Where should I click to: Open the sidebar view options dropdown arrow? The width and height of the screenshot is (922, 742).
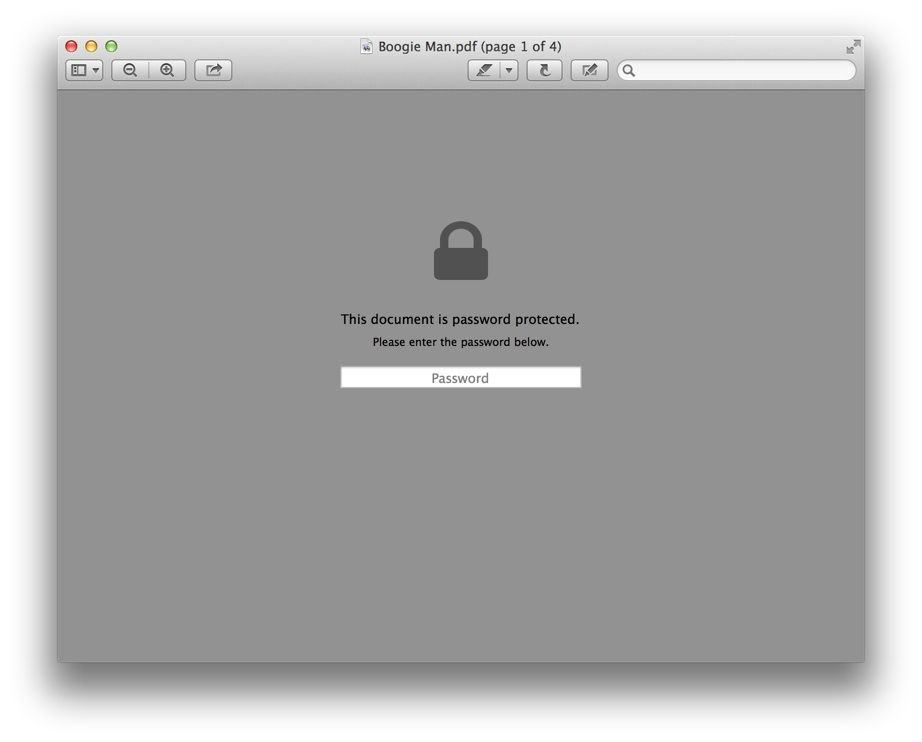coord(96,71)
